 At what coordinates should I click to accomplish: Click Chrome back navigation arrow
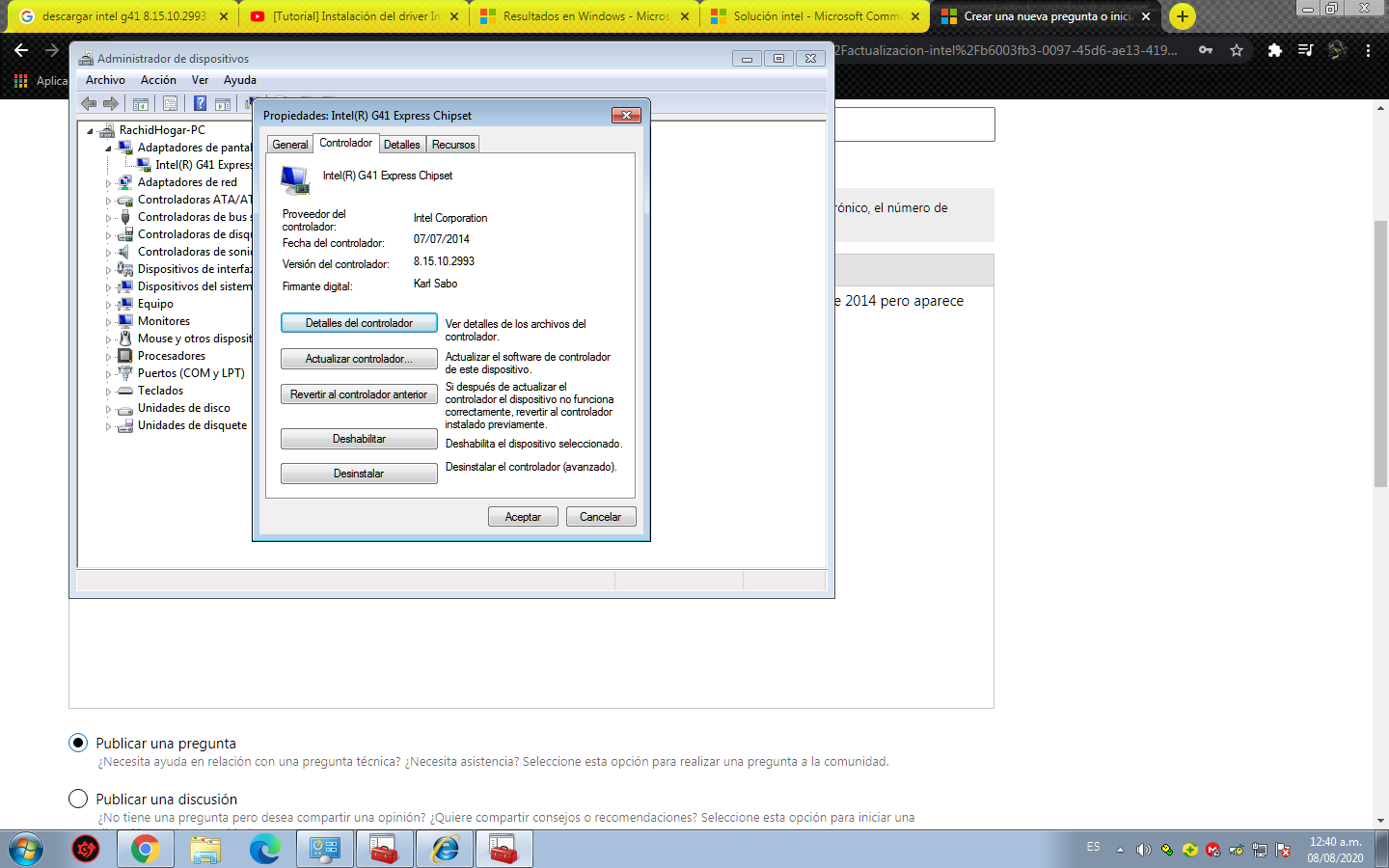click(21, 50)
